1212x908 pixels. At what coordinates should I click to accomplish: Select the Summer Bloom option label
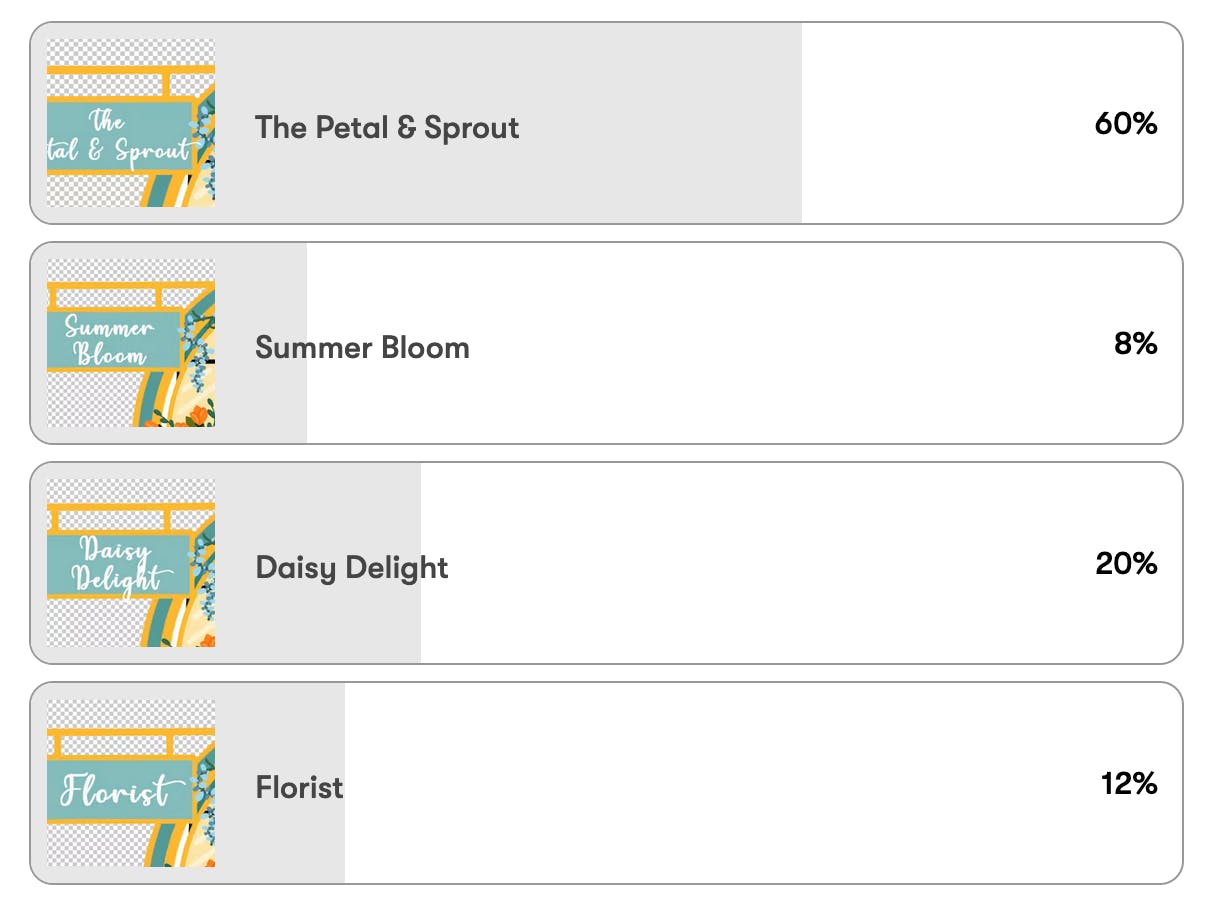362,348
